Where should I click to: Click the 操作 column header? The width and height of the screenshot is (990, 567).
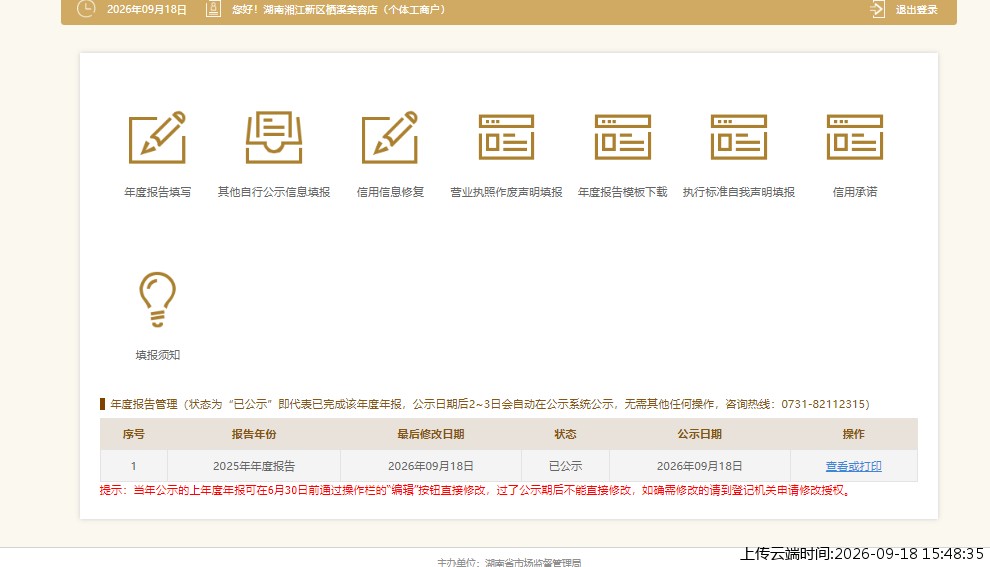[x=854, y=434]
